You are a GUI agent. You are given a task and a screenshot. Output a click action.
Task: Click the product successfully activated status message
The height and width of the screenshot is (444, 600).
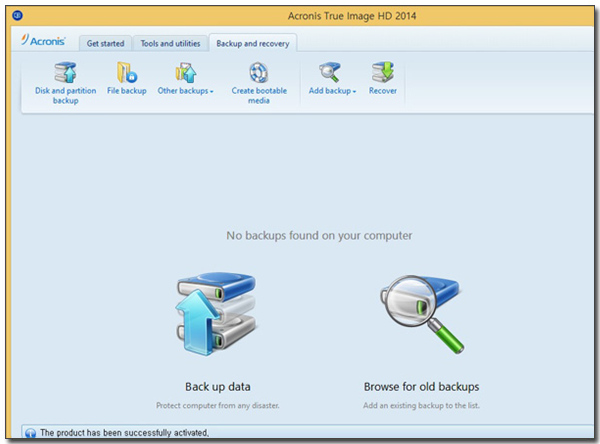pos(124,433)
